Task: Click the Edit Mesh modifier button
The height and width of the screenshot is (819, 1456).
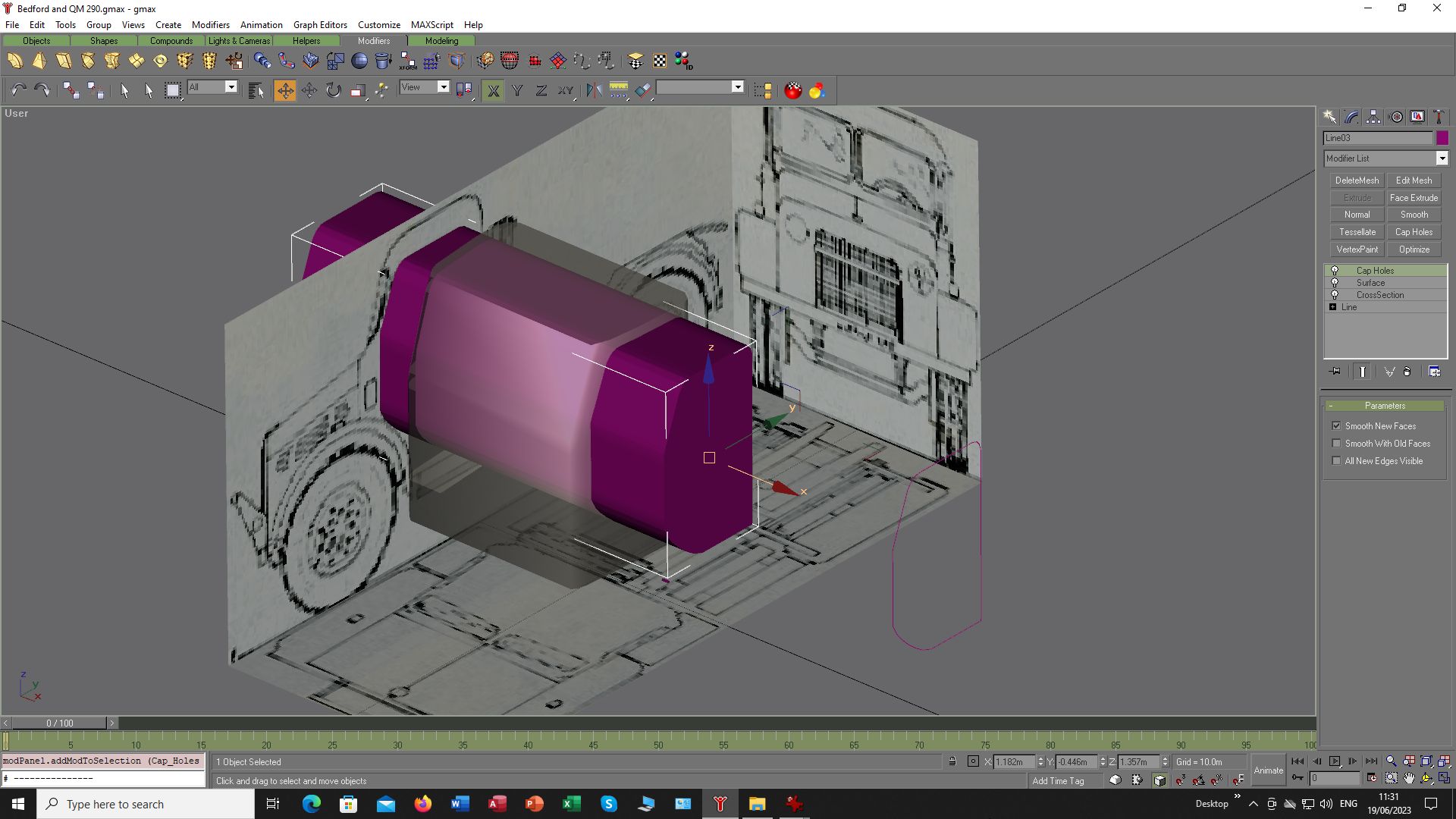Action: pos(1414,180)
